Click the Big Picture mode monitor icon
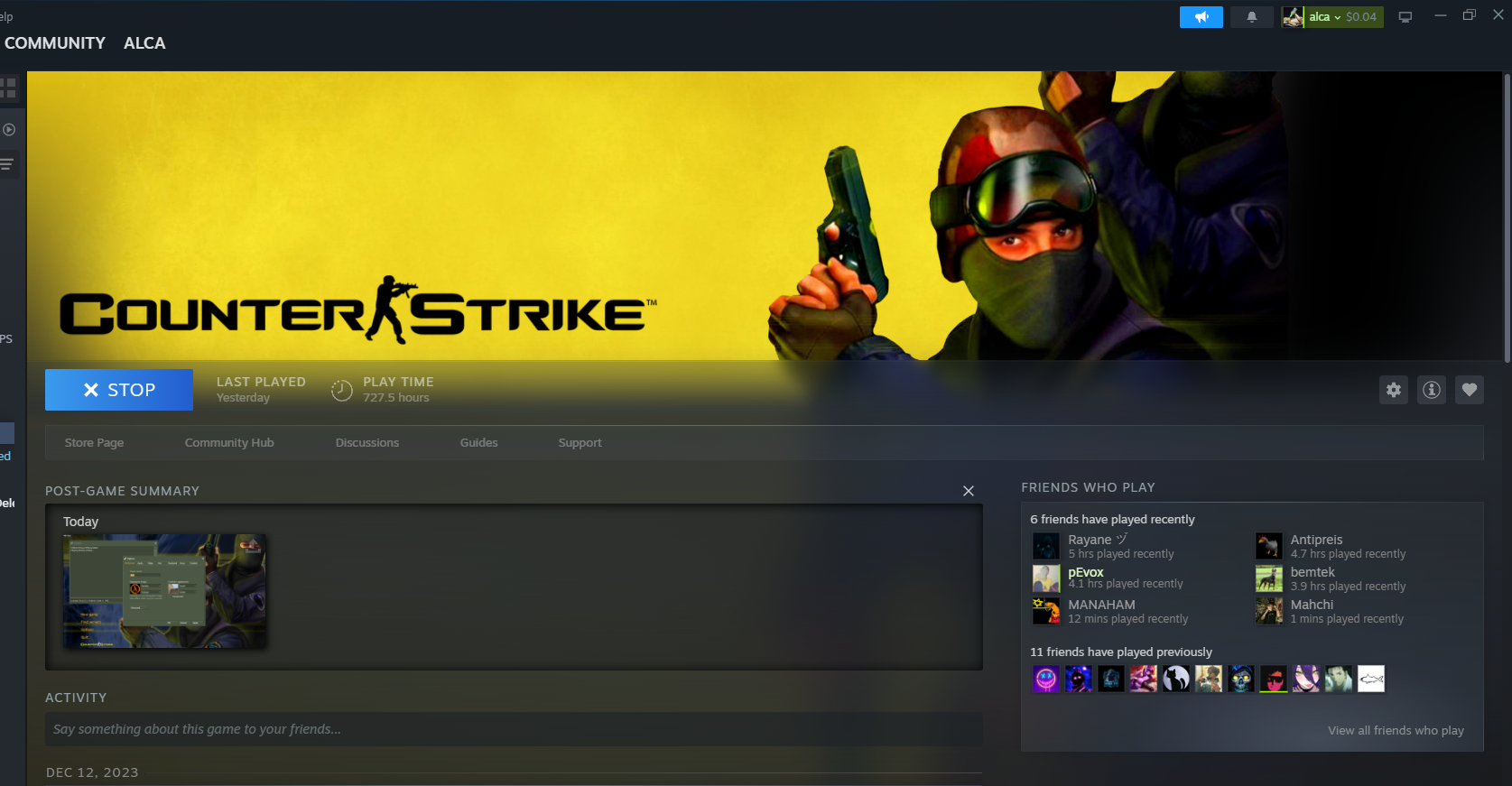 tap(1405, 17)
